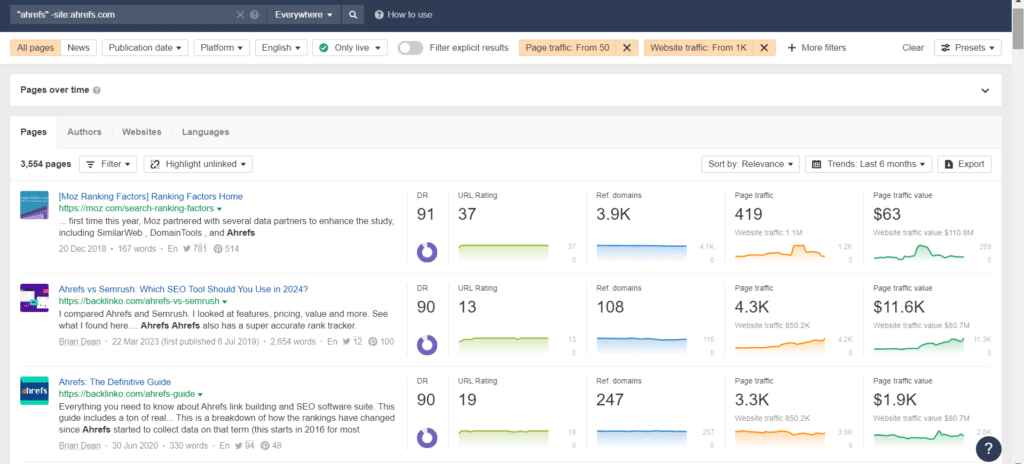The image size is (1024, 464).
Task: Switch to the Websites tab
Action: [142, 131]
